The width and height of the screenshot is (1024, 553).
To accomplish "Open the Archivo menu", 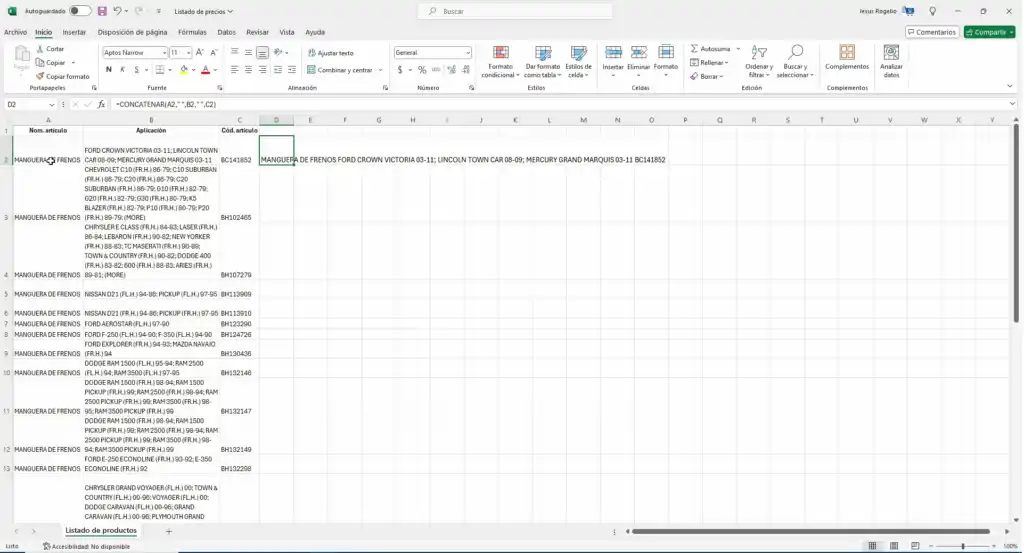I will coord(15,32).
